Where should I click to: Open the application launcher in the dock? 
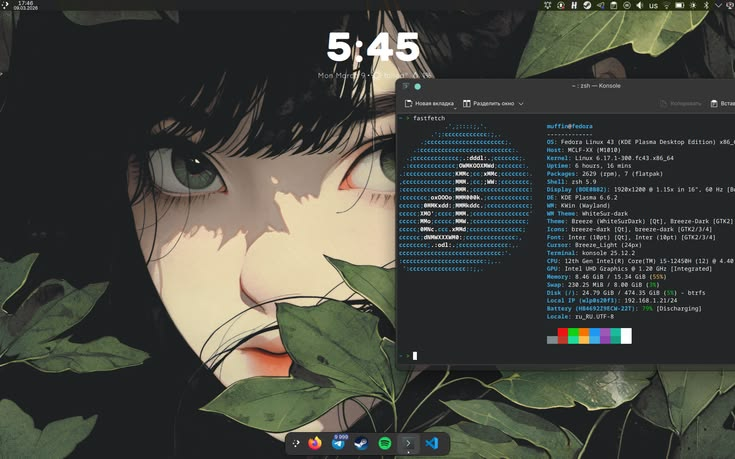296,443
